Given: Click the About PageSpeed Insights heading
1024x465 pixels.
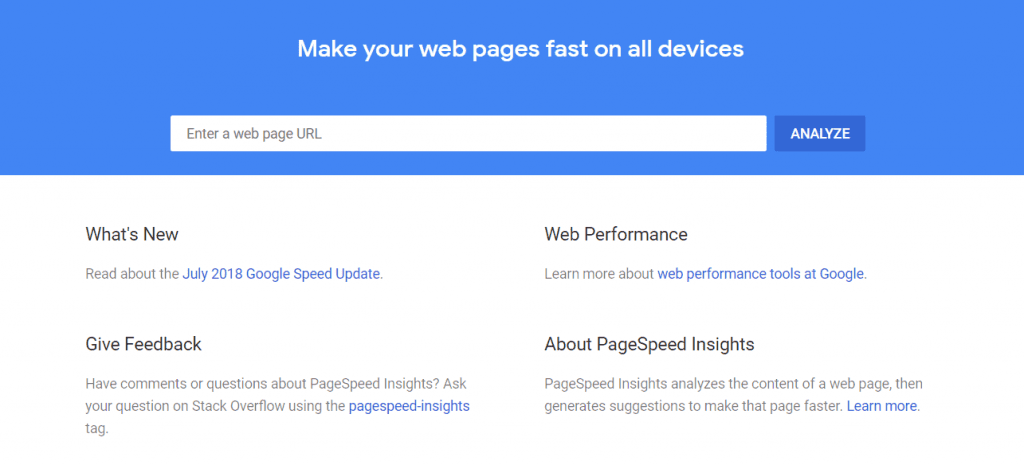Looking at the screenshot, I should click(649, 344).
